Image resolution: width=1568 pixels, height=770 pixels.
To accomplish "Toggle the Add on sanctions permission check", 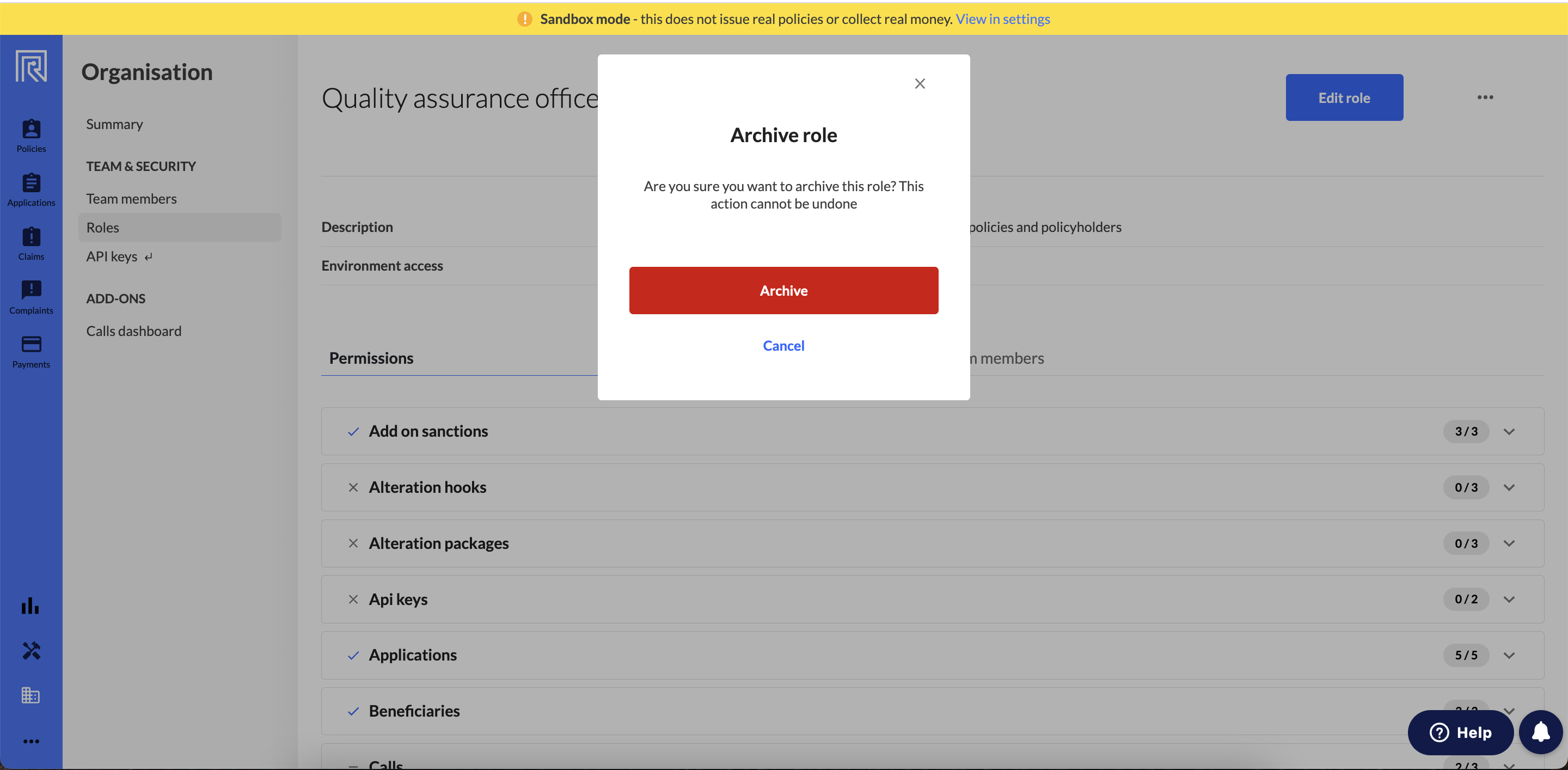I will 352,432.
